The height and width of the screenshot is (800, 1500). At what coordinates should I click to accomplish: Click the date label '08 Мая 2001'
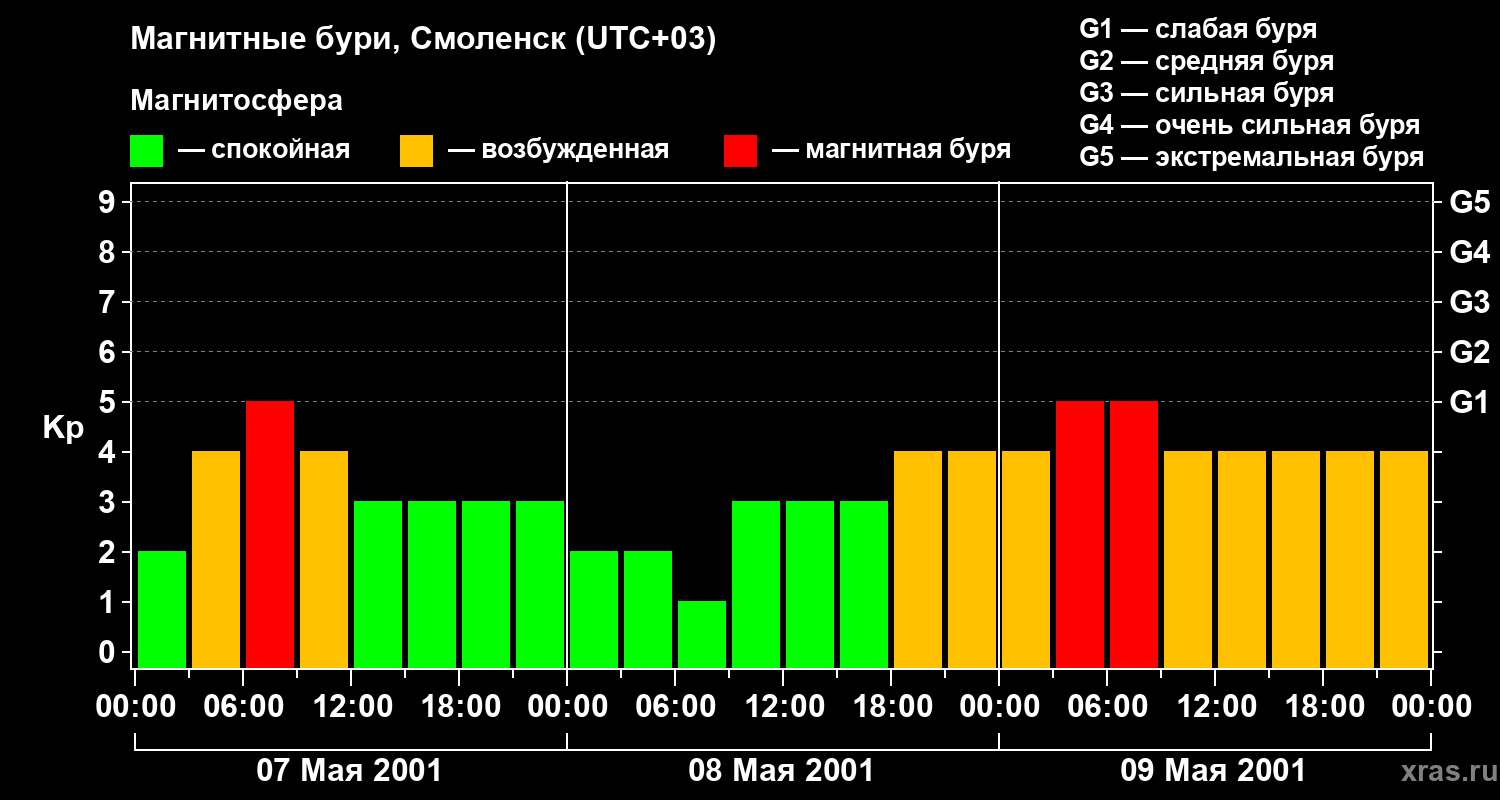[x=781, y=771]
